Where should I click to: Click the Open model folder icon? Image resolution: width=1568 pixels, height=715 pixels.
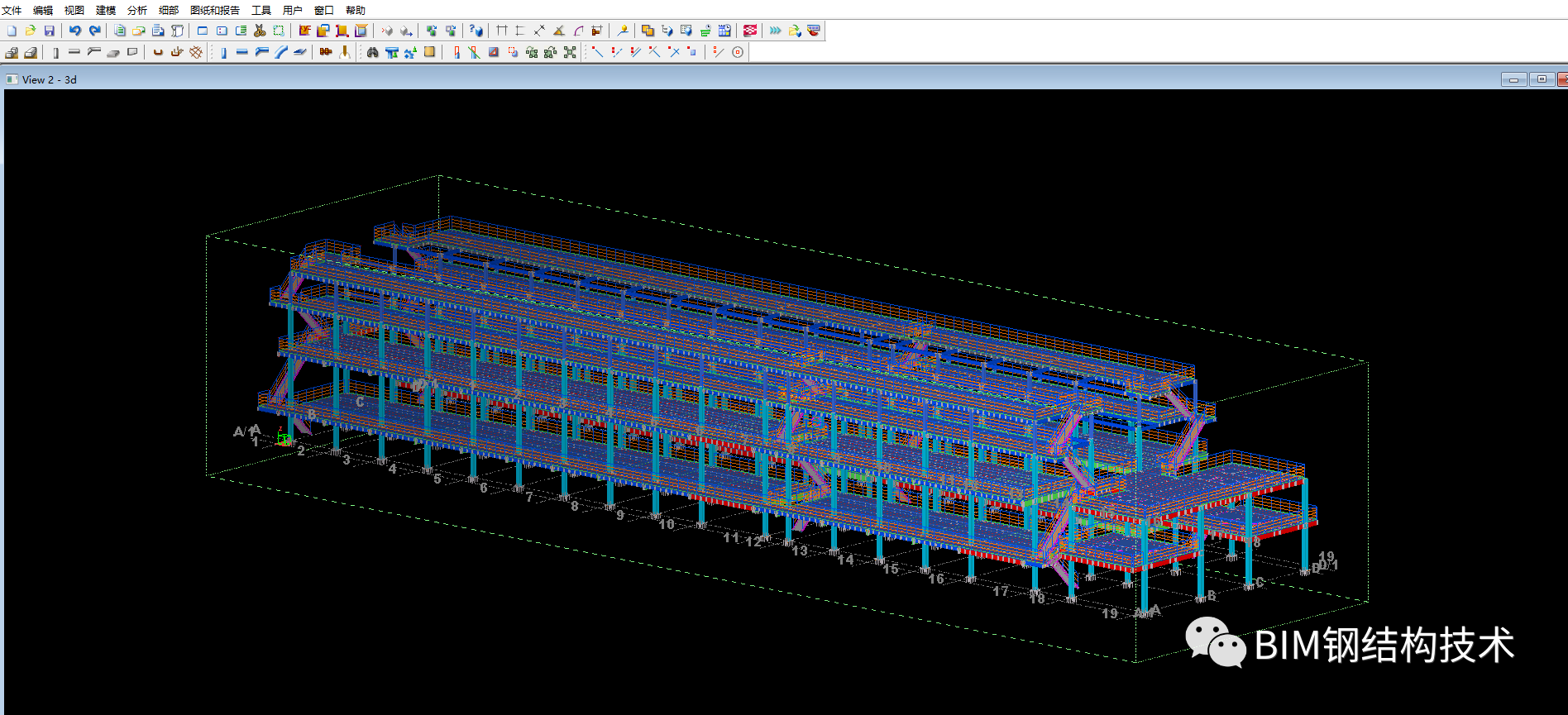31,31
